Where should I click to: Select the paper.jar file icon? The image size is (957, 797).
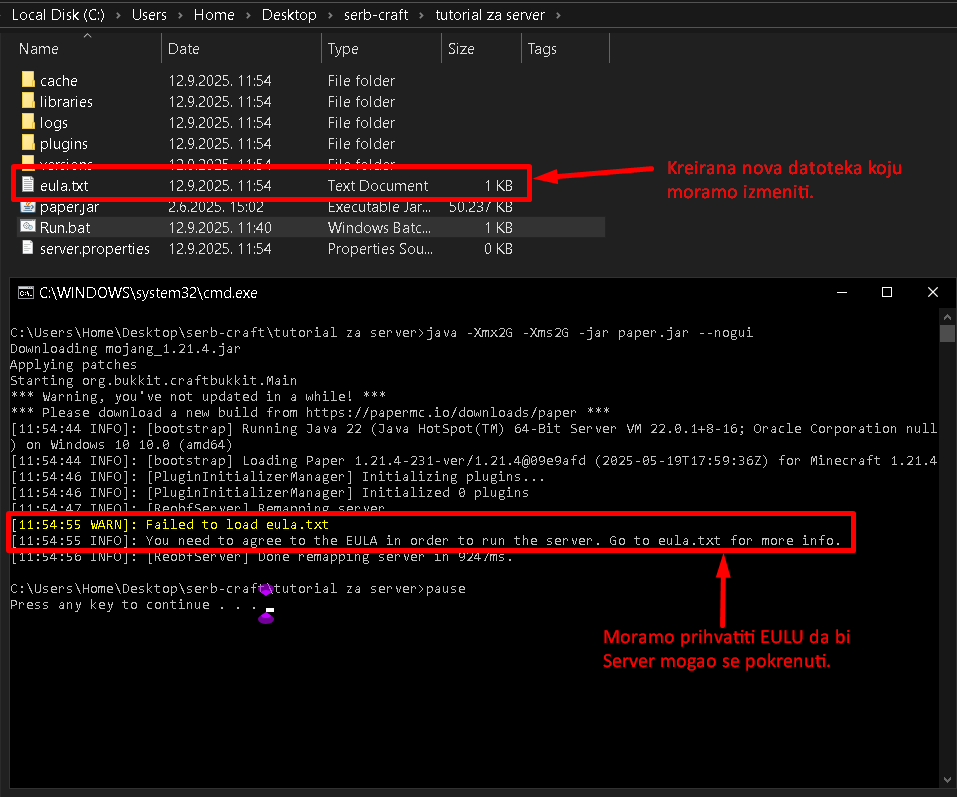click(x=28, y=206)
